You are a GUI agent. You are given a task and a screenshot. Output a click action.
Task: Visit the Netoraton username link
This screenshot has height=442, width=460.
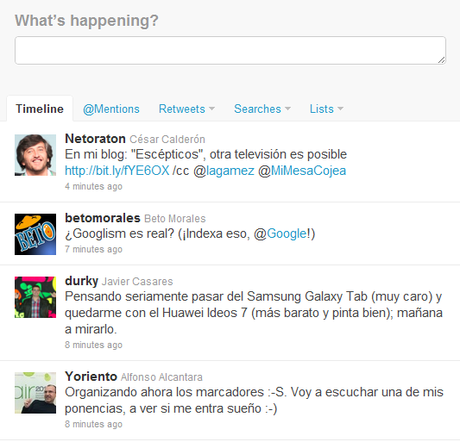pyautogui.click(x=95, y=139)
